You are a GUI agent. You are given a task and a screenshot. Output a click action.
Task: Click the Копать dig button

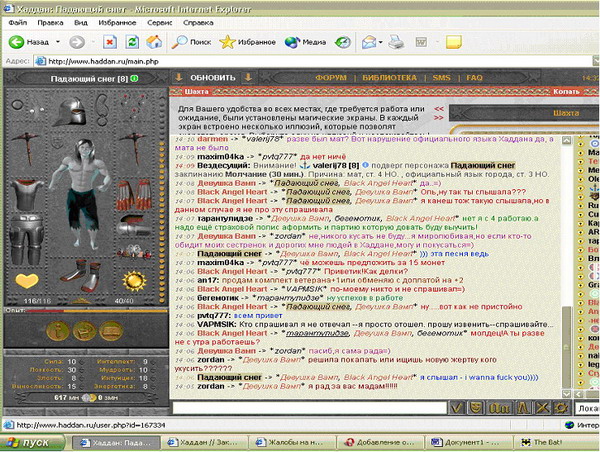pyautogui.click(x=566, y=91)
